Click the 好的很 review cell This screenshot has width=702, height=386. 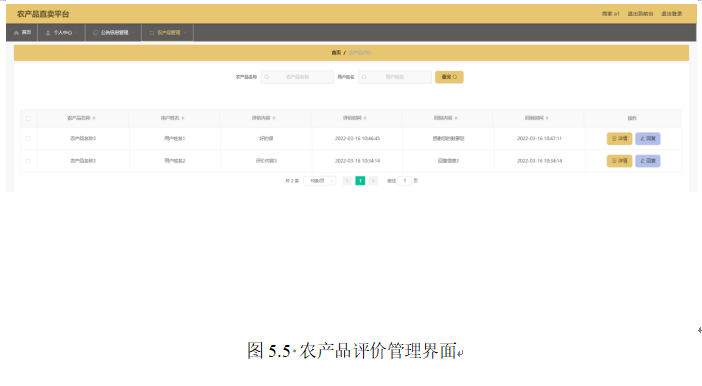click(266, 139)
